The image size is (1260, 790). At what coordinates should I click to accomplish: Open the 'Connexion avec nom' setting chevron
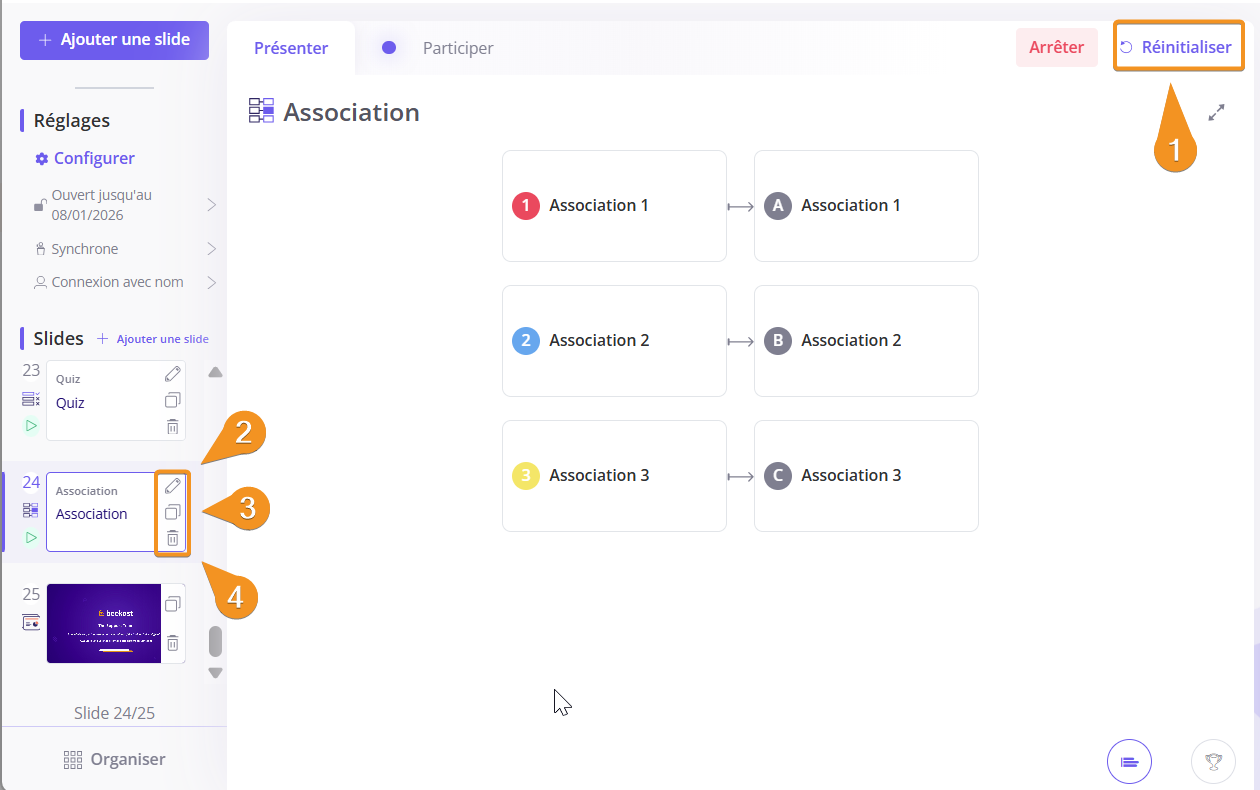tap(211, 283)
